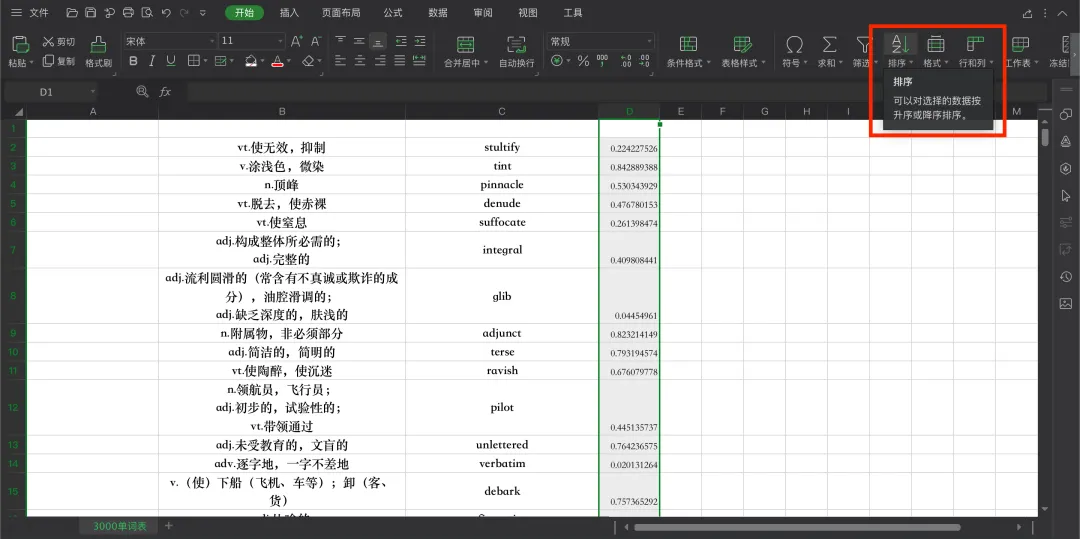Click the magnifier icon beside formula bar
This screenshot has width=1080, height=539.
click(x=143, y=91)
